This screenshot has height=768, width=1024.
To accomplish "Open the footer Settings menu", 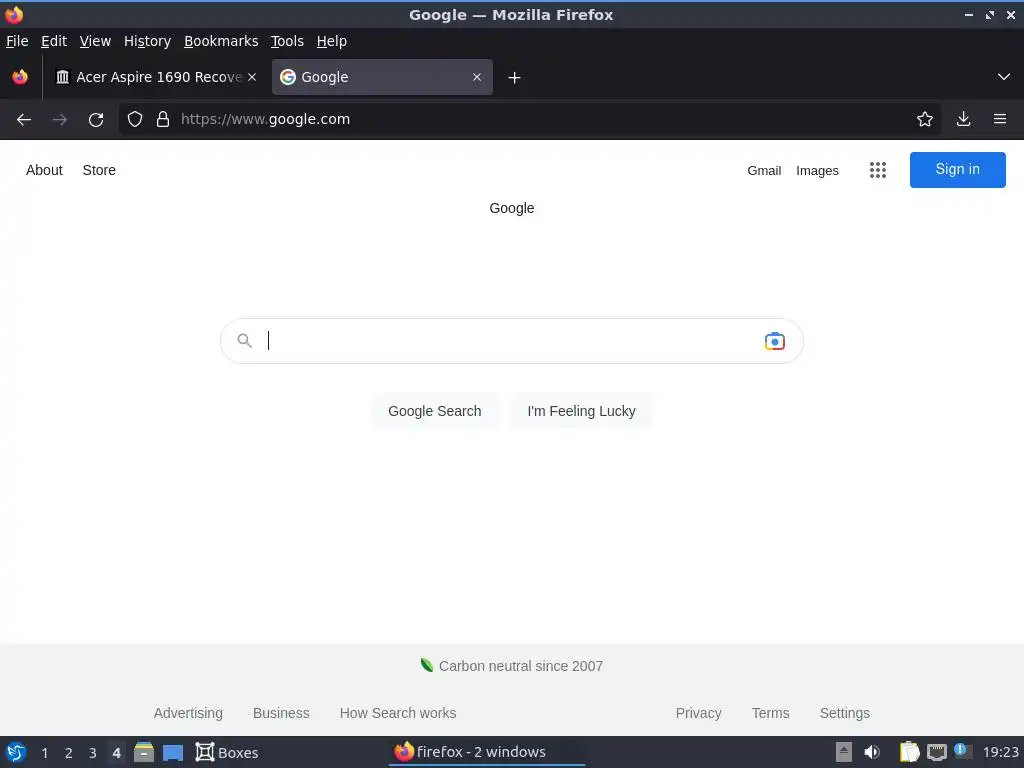I will click(844, 713).
